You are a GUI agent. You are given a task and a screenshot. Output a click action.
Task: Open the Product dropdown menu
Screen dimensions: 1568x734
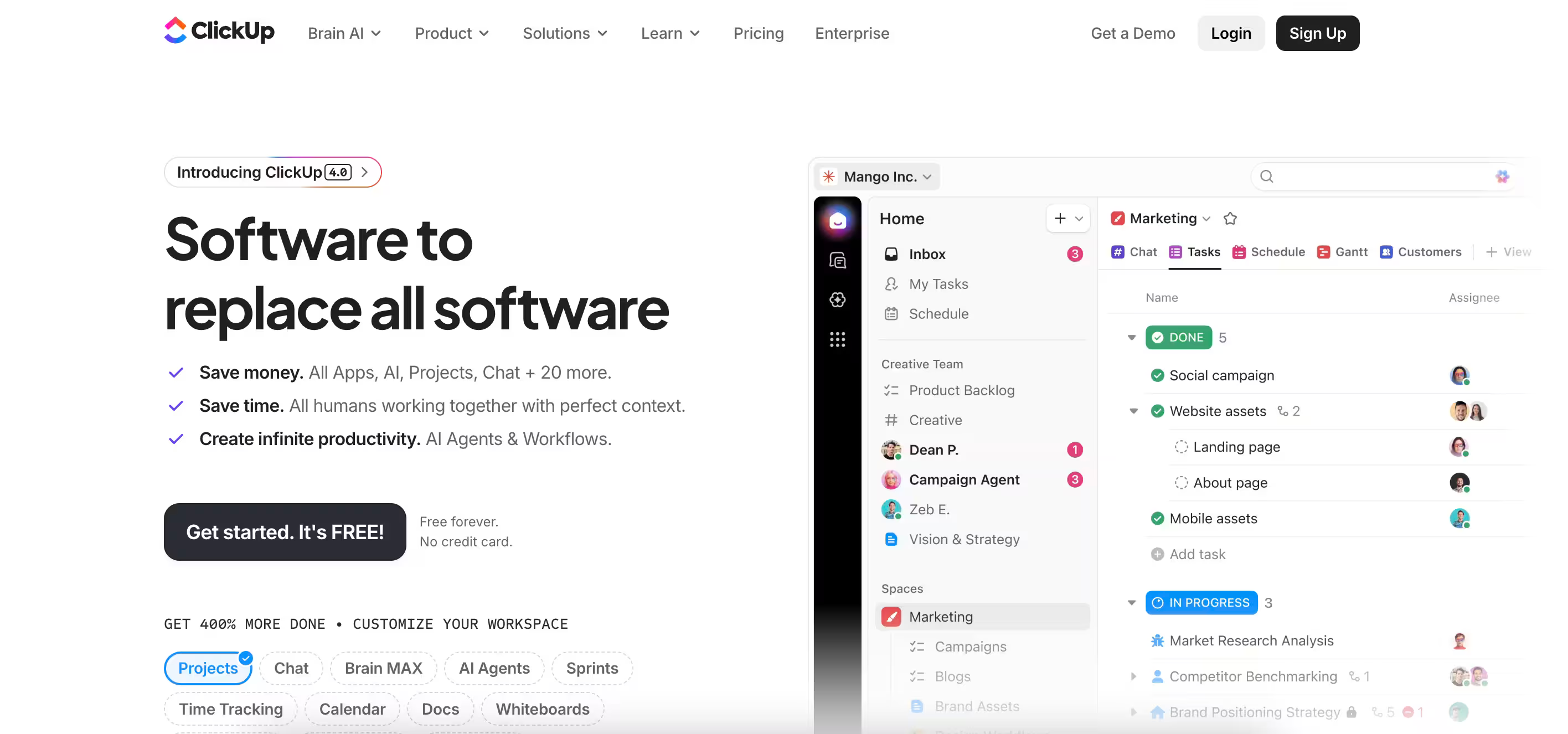tap(452, 33)
